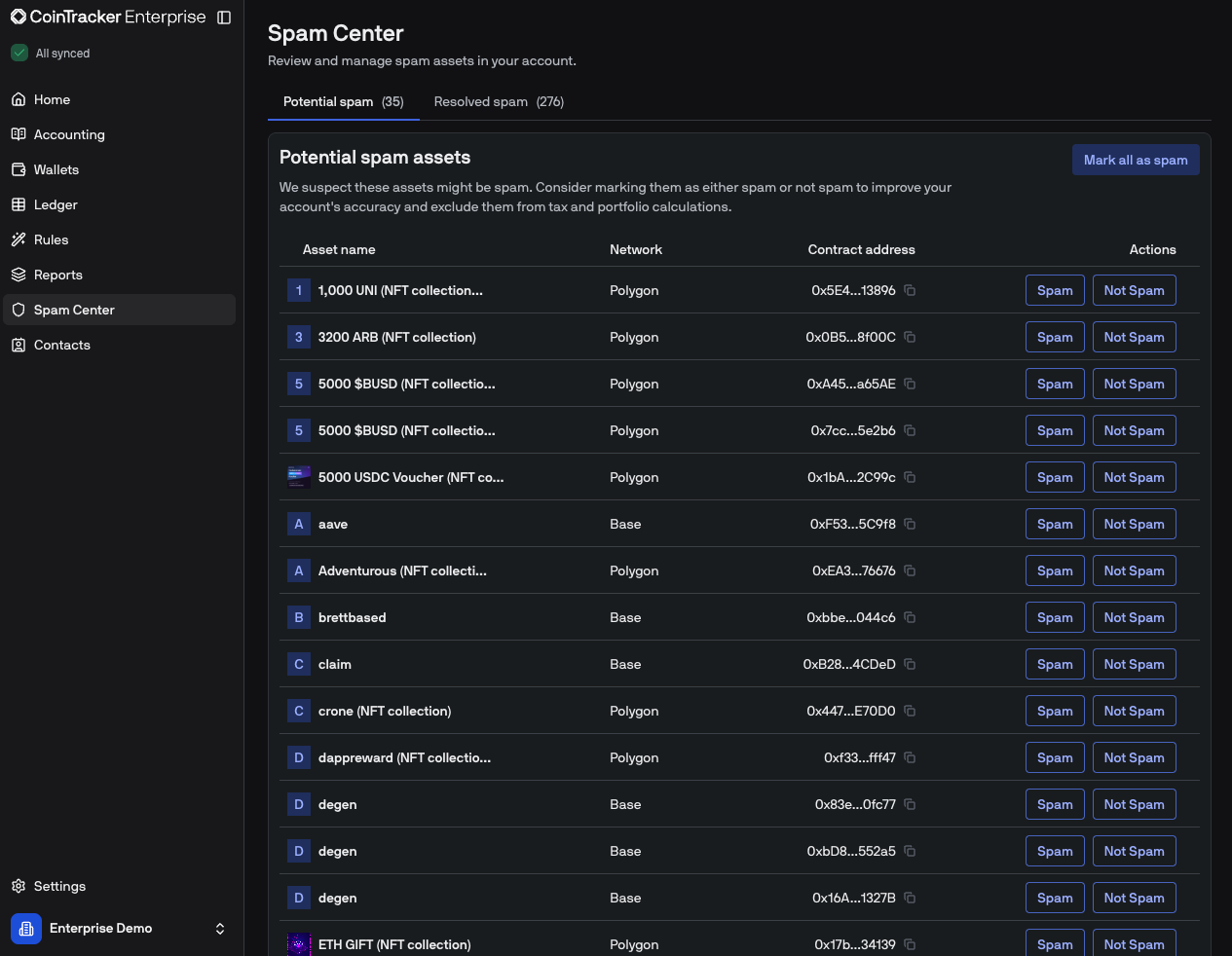Image resolution: width=1232 pixels, height=956 pixels.
Task: Switch to the Resolved spam tab
Action: pos(499,101)
